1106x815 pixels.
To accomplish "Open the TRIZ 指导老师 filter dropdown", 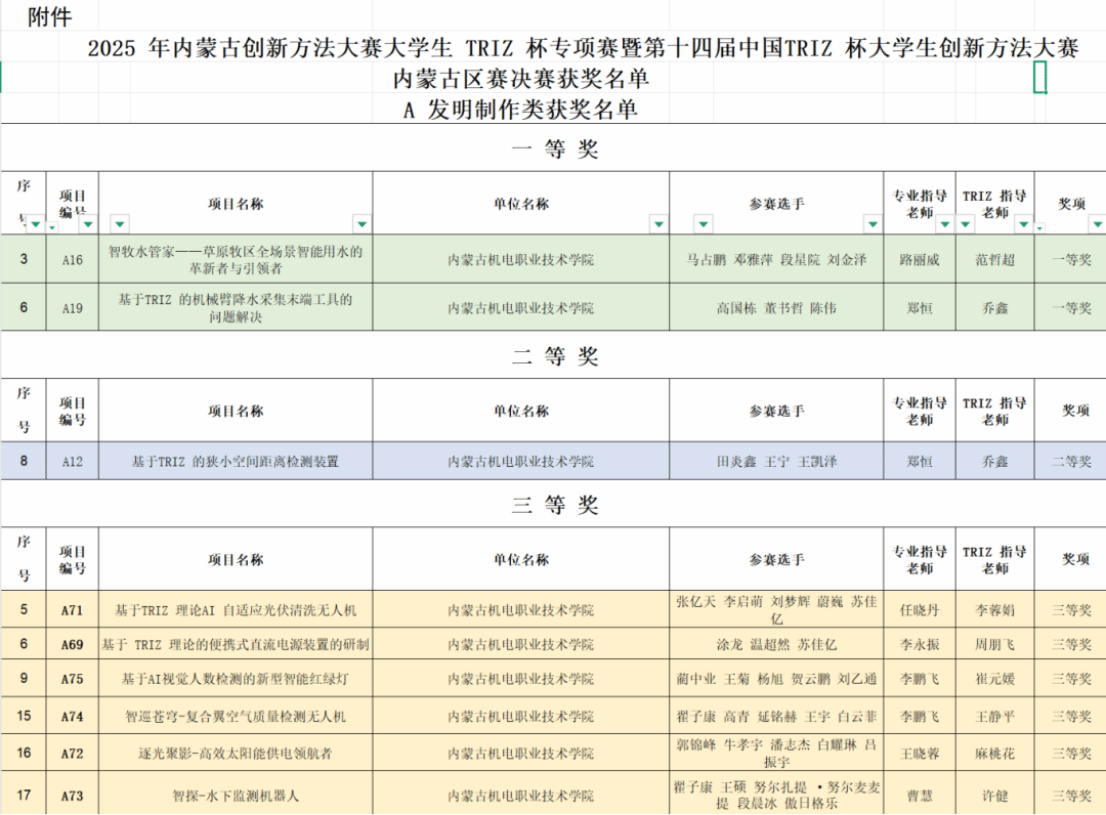I will 1023,224.
